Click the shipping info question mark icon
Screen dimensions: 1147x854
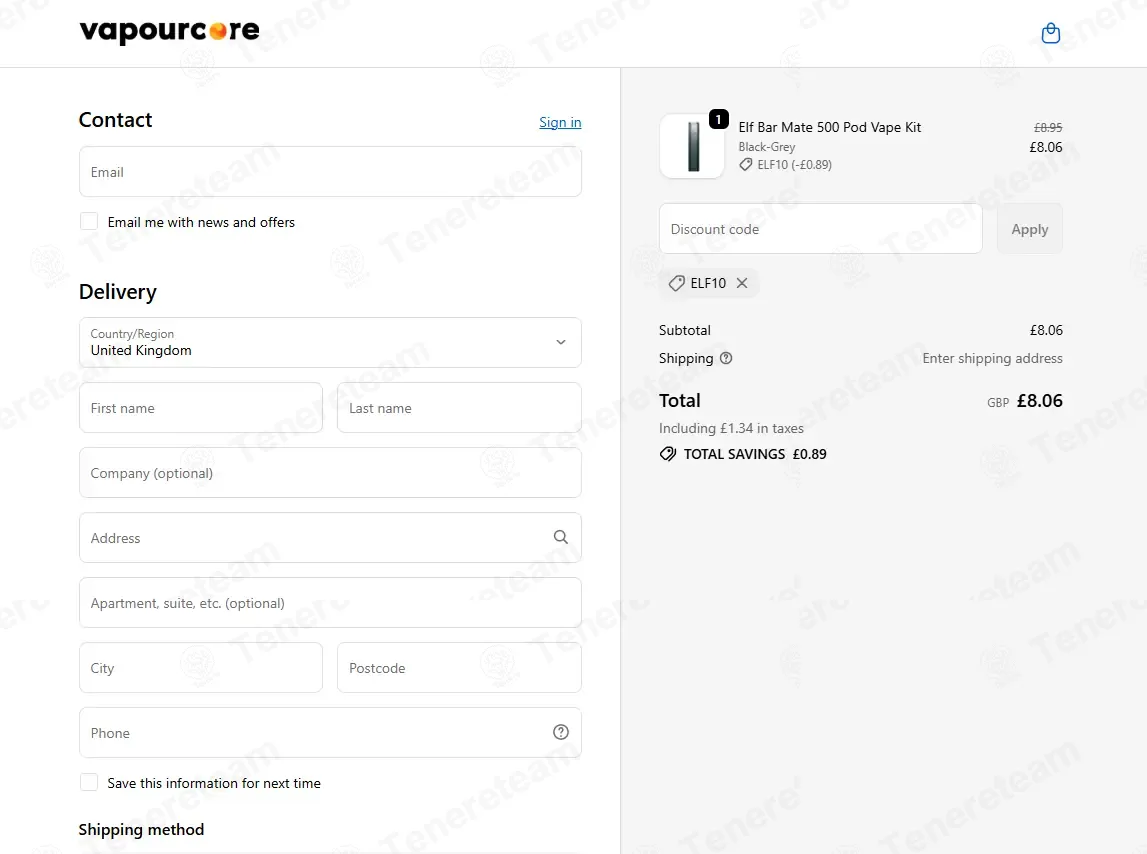pos(726,359)
